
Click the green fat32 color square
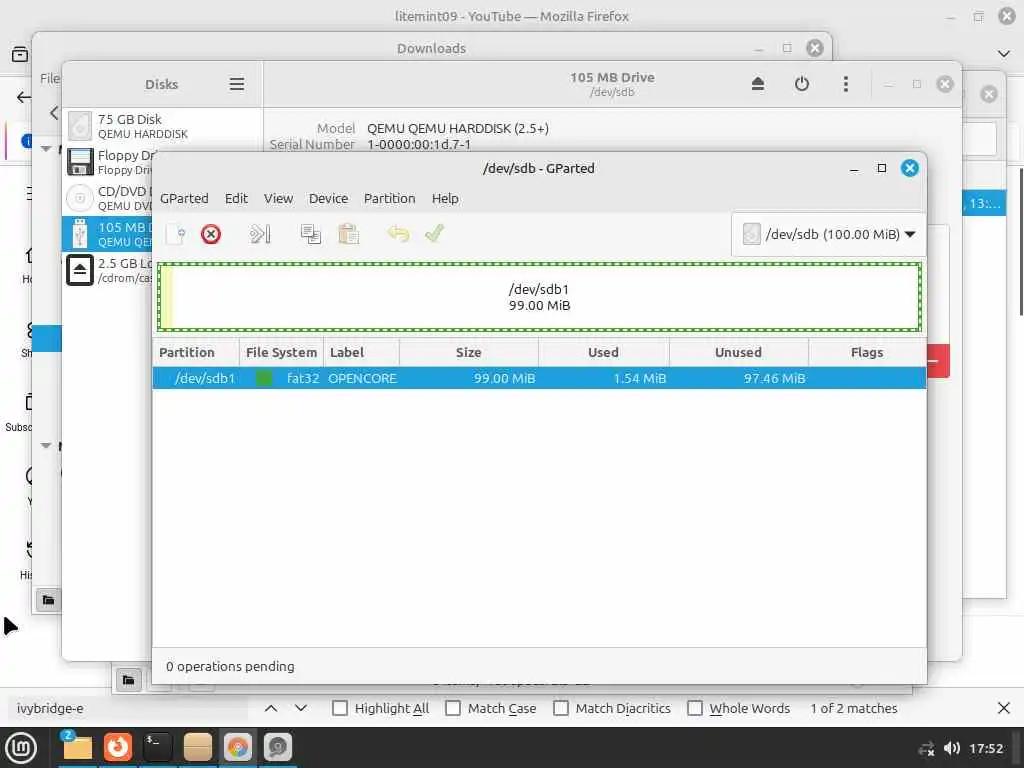[264, 378]
